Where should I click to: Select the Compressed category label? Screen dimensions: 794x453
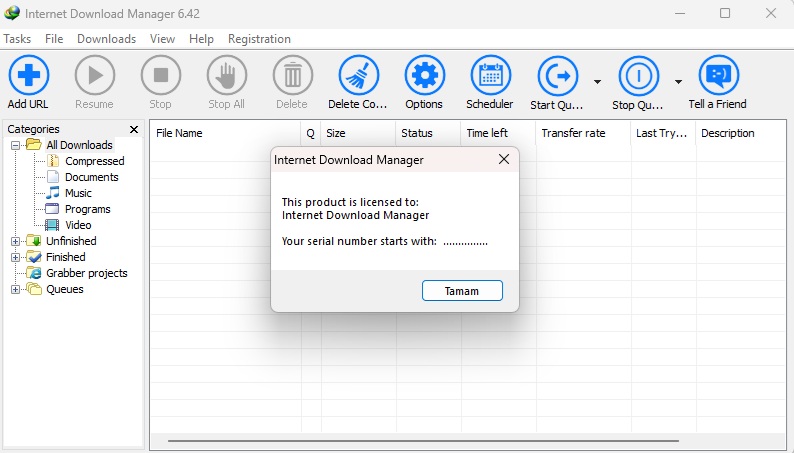(95, 161)
